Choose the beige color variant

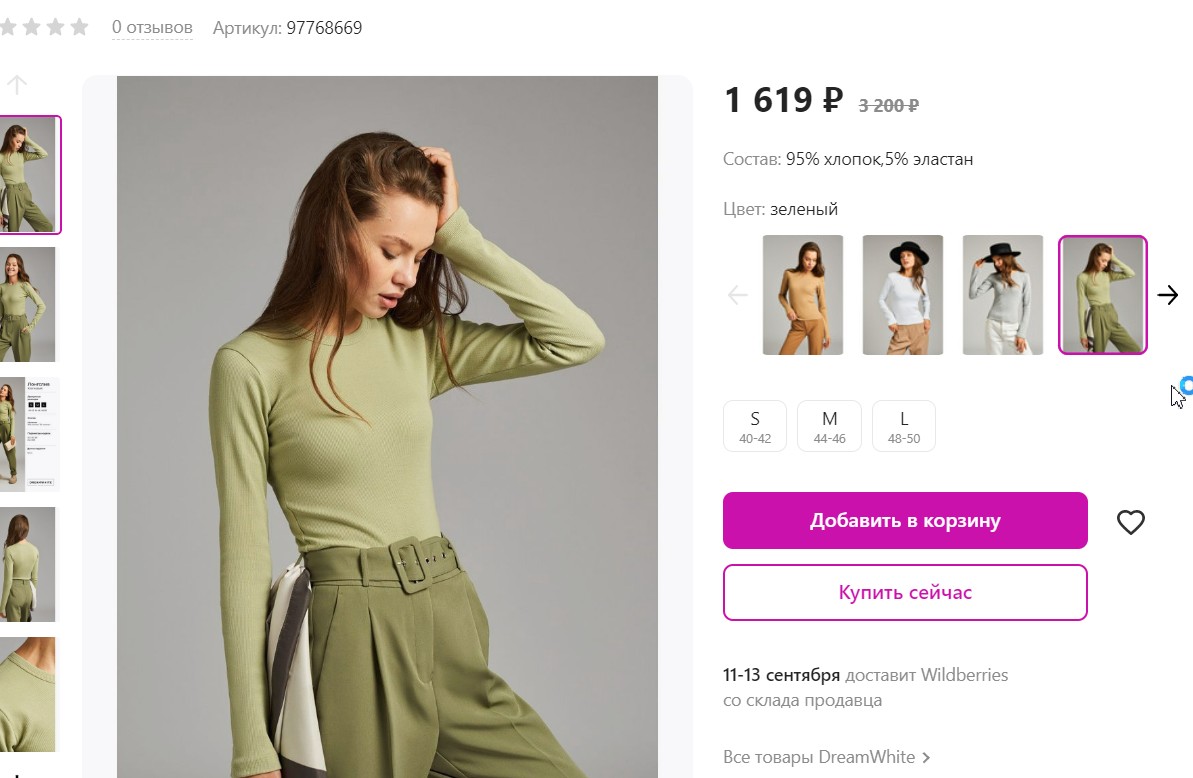[x=803, y=294]
